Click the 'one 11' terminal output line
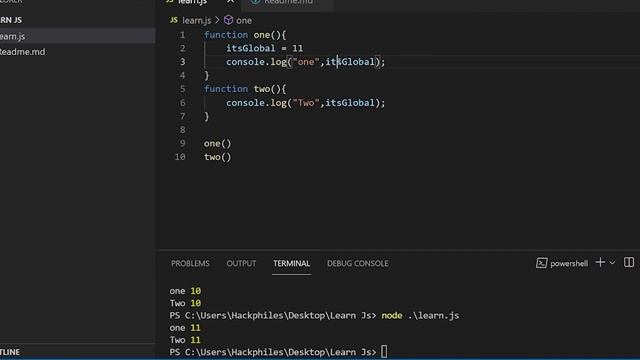The image size is (640, 360). (x=185, y=328)
